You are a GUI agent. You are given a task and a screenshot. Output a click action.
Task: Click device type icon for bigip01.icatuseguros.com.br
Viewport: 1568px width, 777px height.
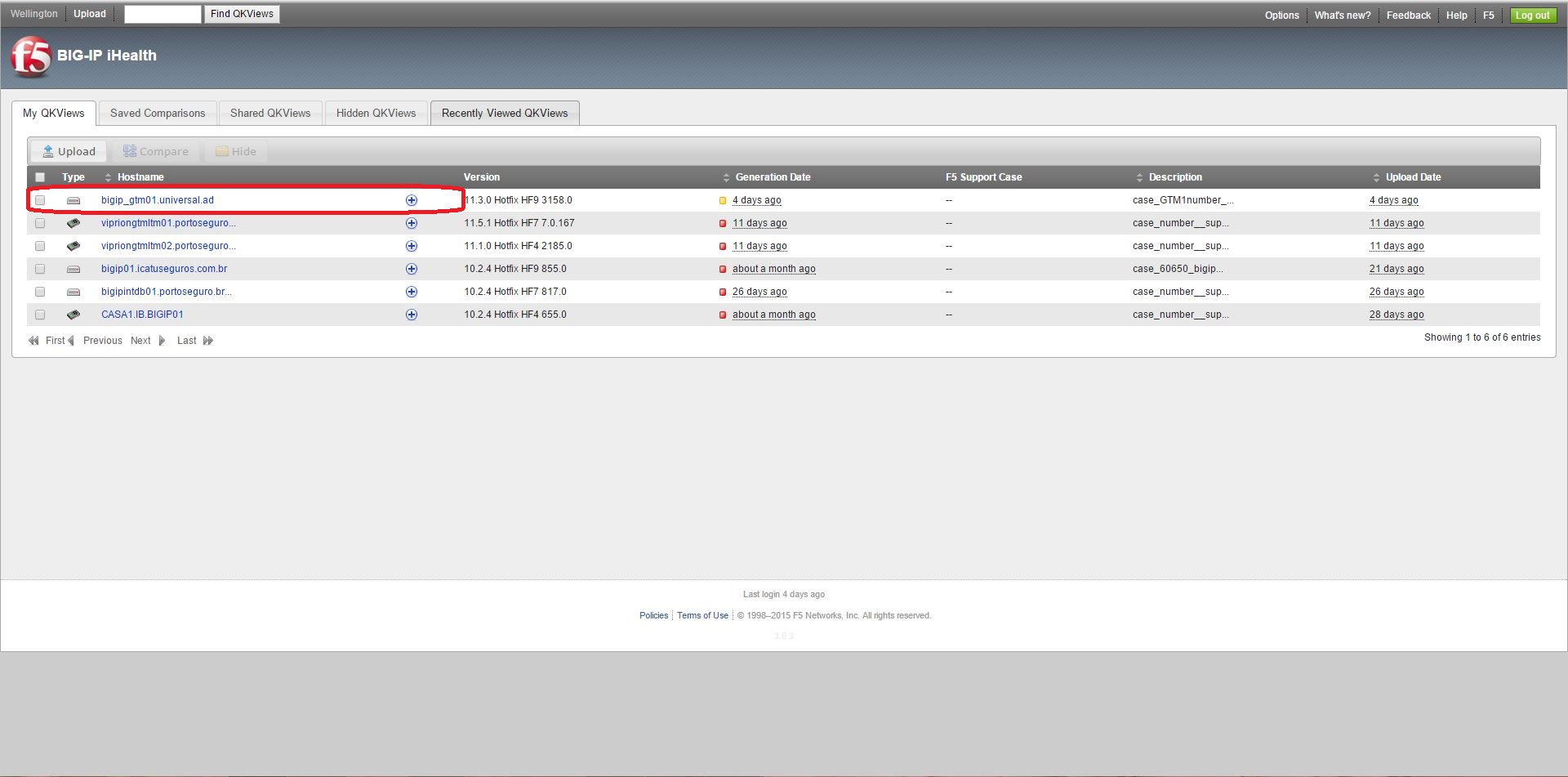73,269
